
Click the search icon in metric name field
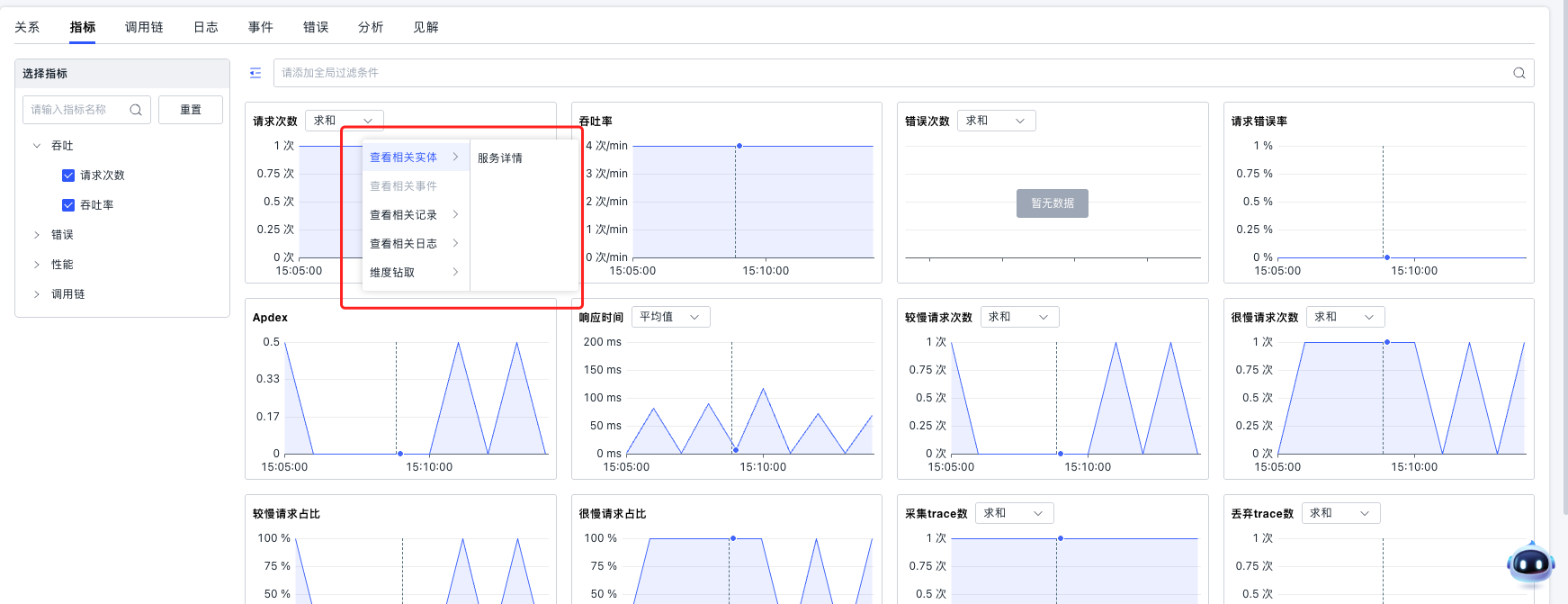point(136,110)
